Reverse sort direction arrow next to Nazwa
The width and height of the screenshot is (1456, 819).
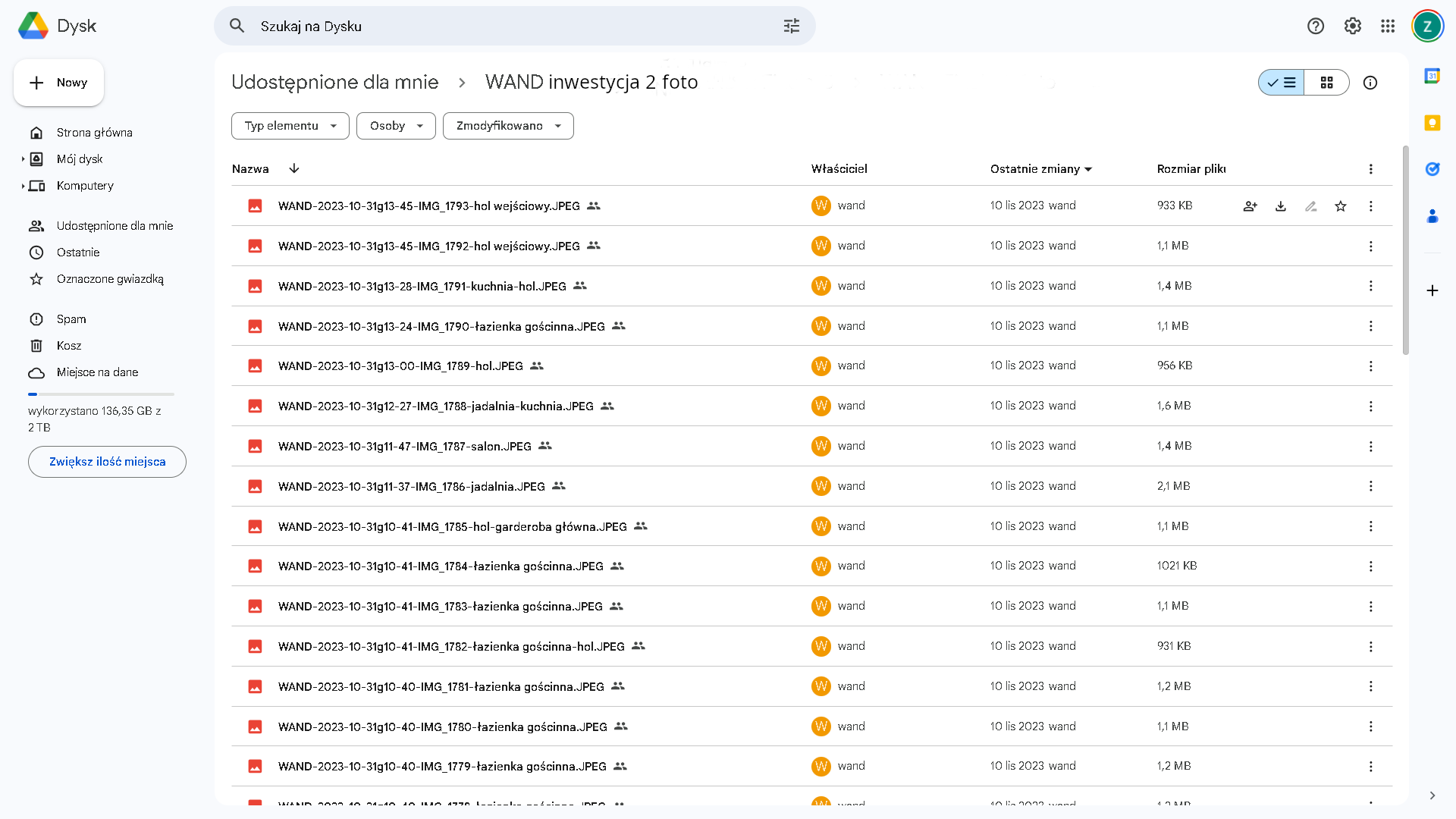coord(294,168)
